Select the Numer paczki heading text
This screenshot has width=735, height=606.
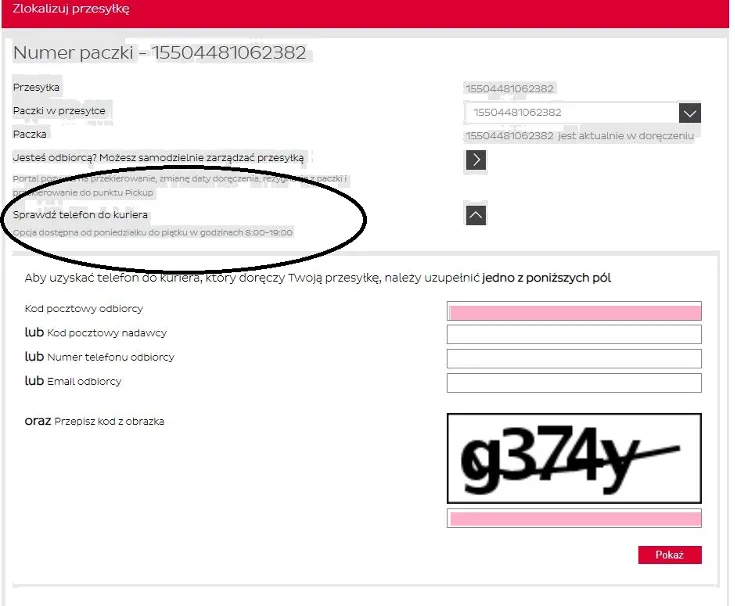(159, 52)
